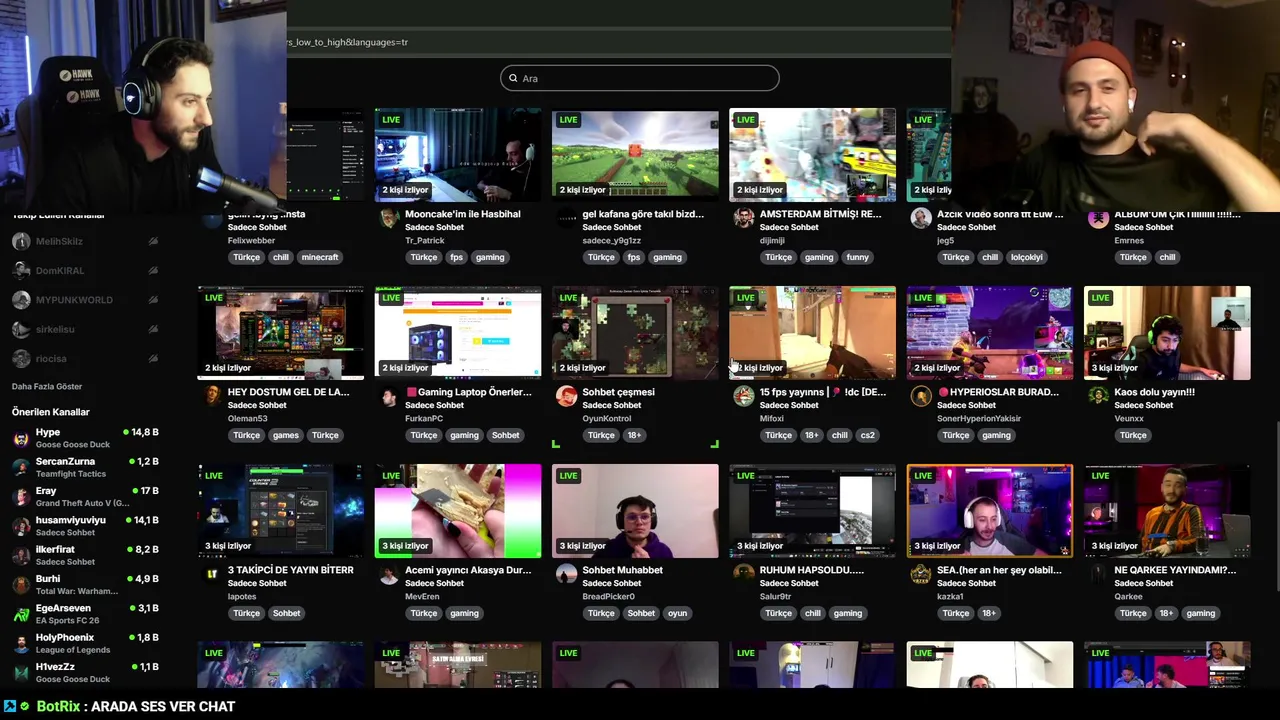Viewport: 1280px width, 720px height.
Task: Focus the Ara search field
Action: (x=640, y=78)
